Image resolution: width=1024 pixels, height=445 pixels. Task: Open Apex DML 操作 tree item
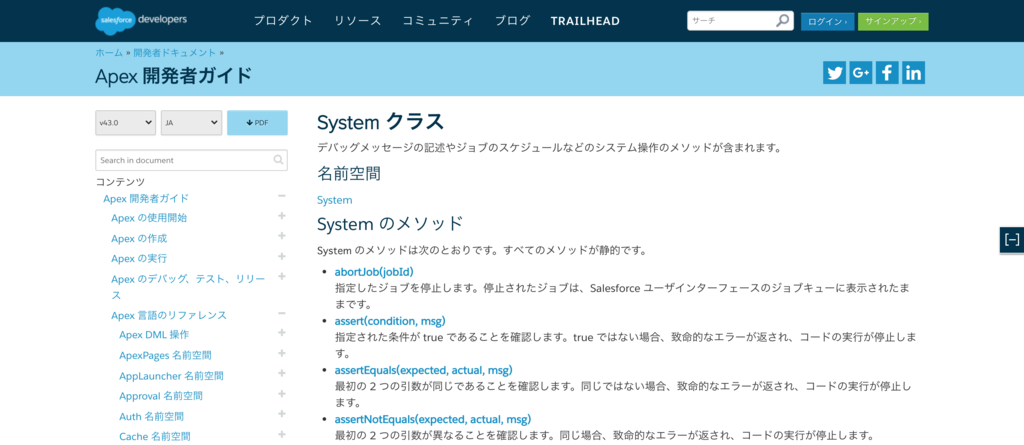click(x=154, y=335)
